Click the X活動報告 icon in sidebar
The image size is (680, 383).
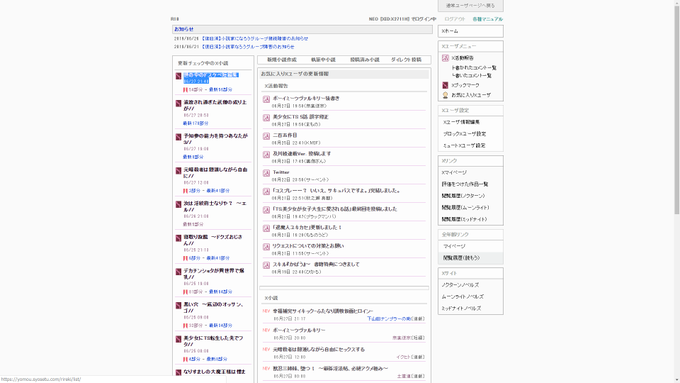[445, 58]
